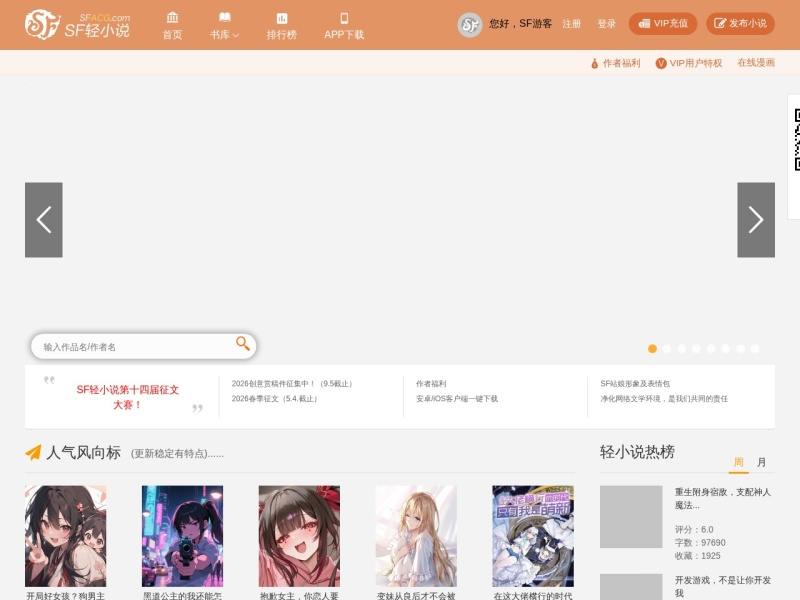Click the 人气风向标 paper plane icon
Screen dimensions: 800x600
click(x=33, y=452)
